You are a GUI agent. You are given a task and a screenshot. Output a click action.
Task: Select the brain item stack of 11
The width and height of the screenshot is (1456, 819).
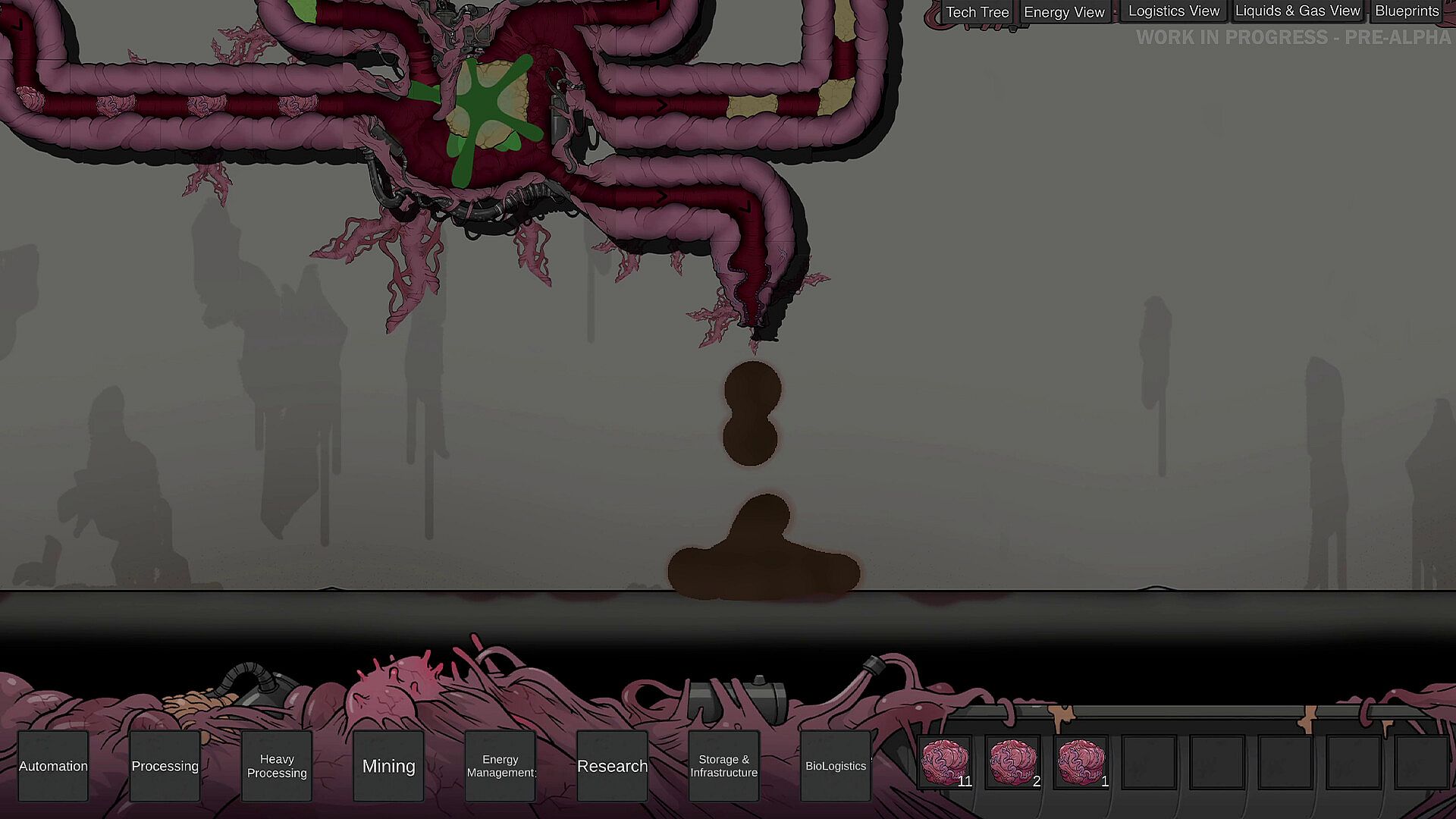945,762
